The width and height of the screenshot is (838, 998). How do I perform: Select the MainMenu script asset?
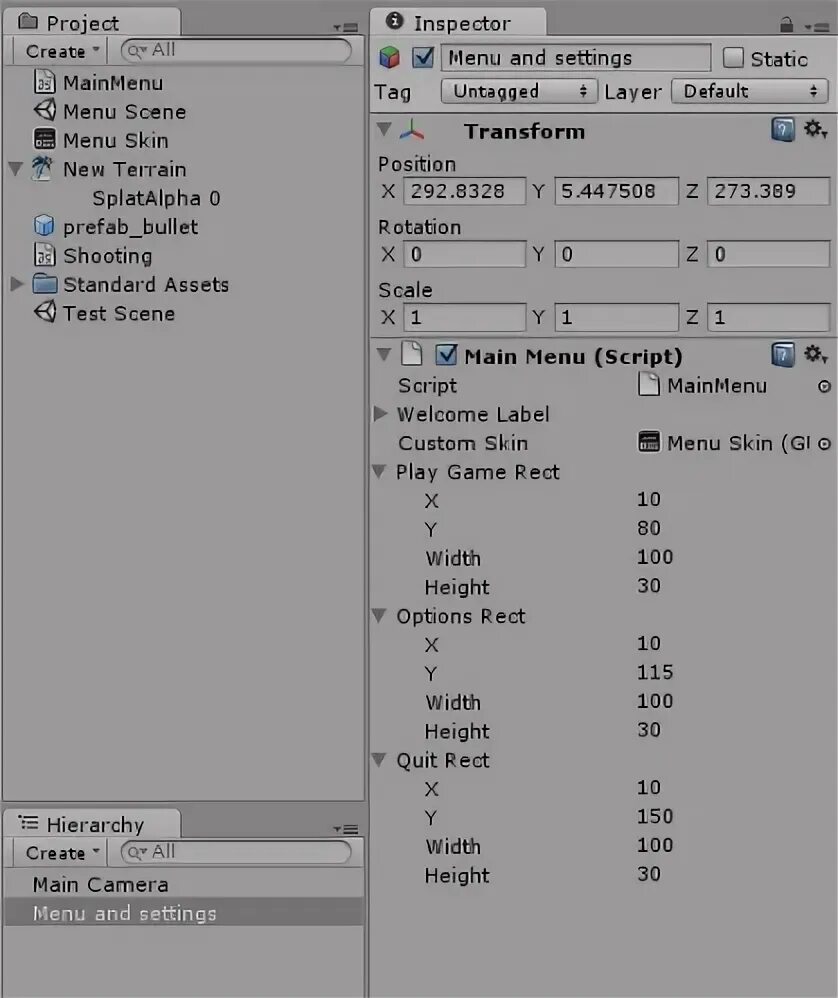(x=113, y=83)
